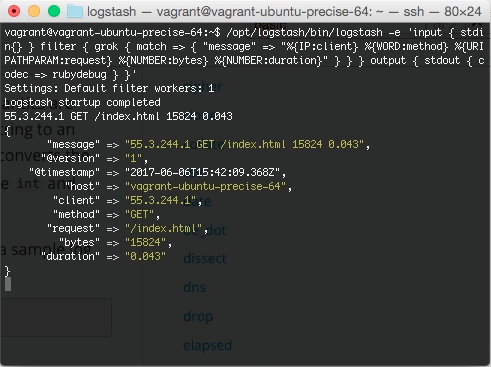Click the red close window button

pos(14,11)
